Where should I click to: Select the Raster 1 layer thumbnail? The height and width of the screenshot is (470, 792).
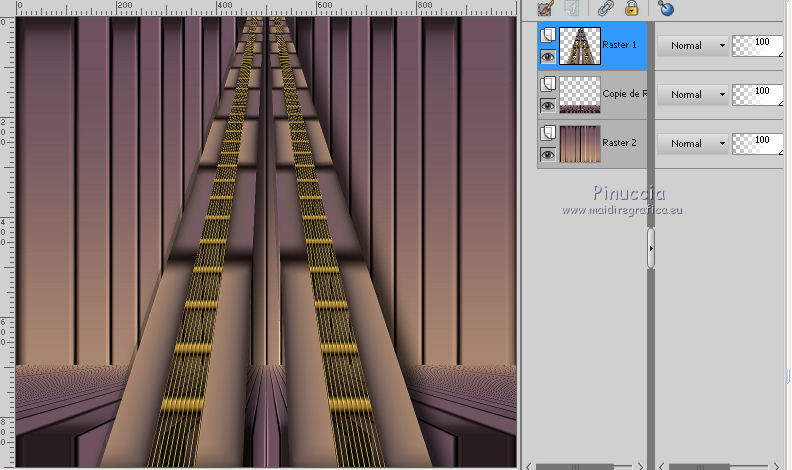tap(580, 46)
